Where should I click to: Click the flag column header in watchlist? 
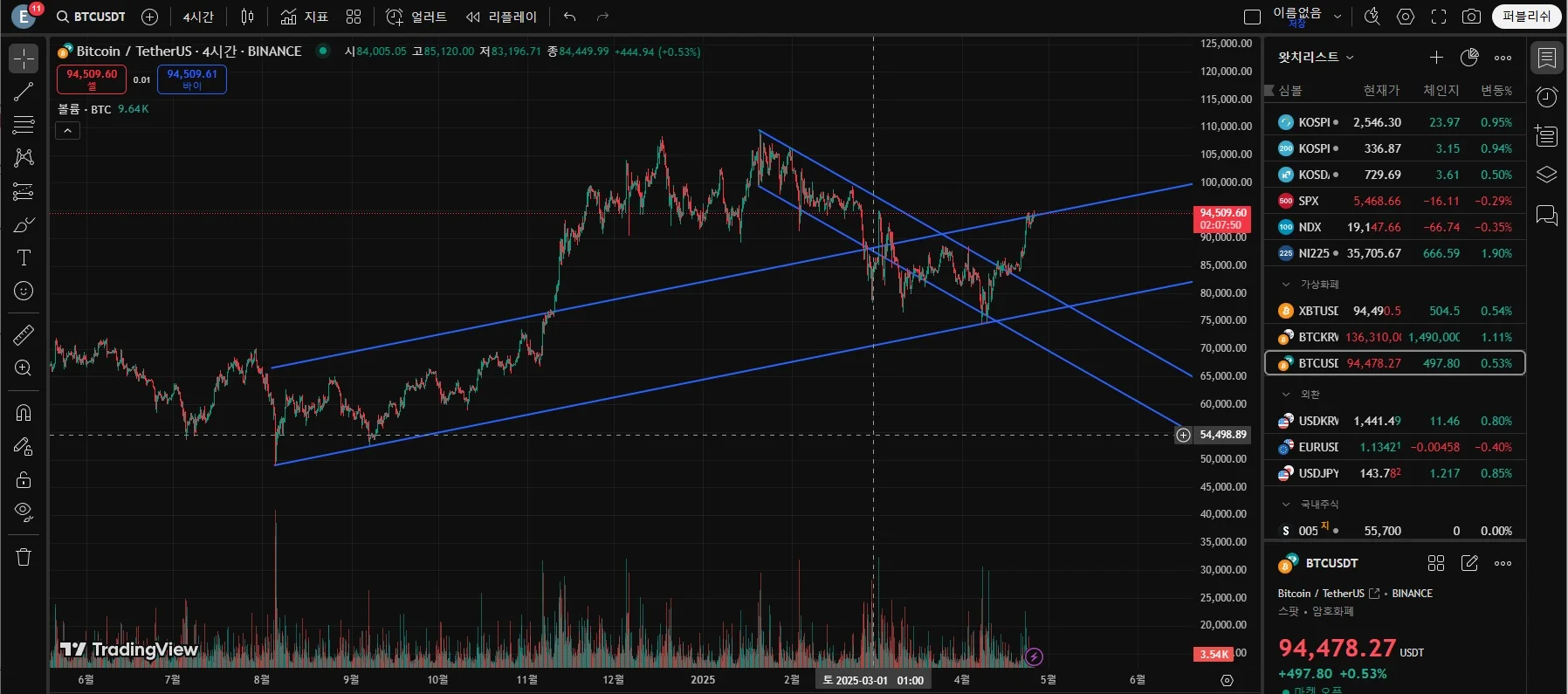click(x=1269, y=90)
